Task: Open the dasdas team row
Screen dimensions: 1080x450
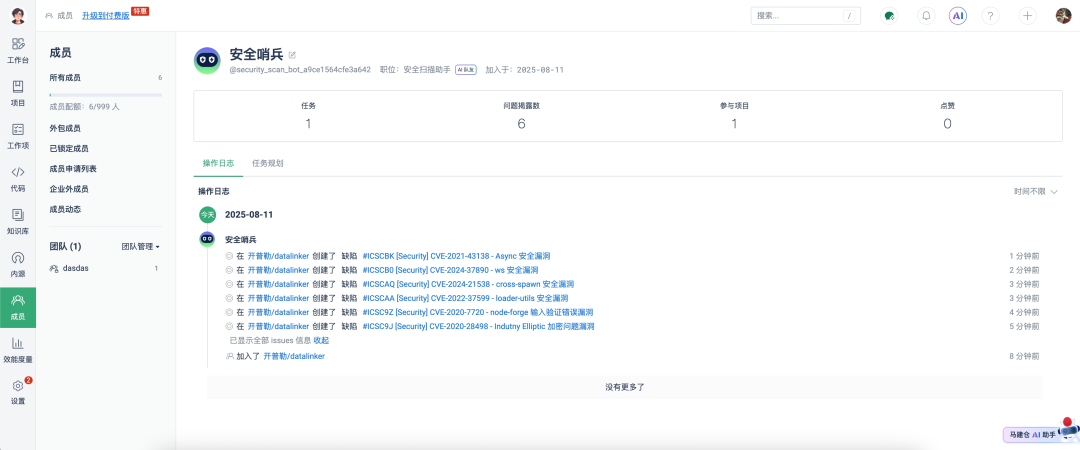Action: (106, 268)
